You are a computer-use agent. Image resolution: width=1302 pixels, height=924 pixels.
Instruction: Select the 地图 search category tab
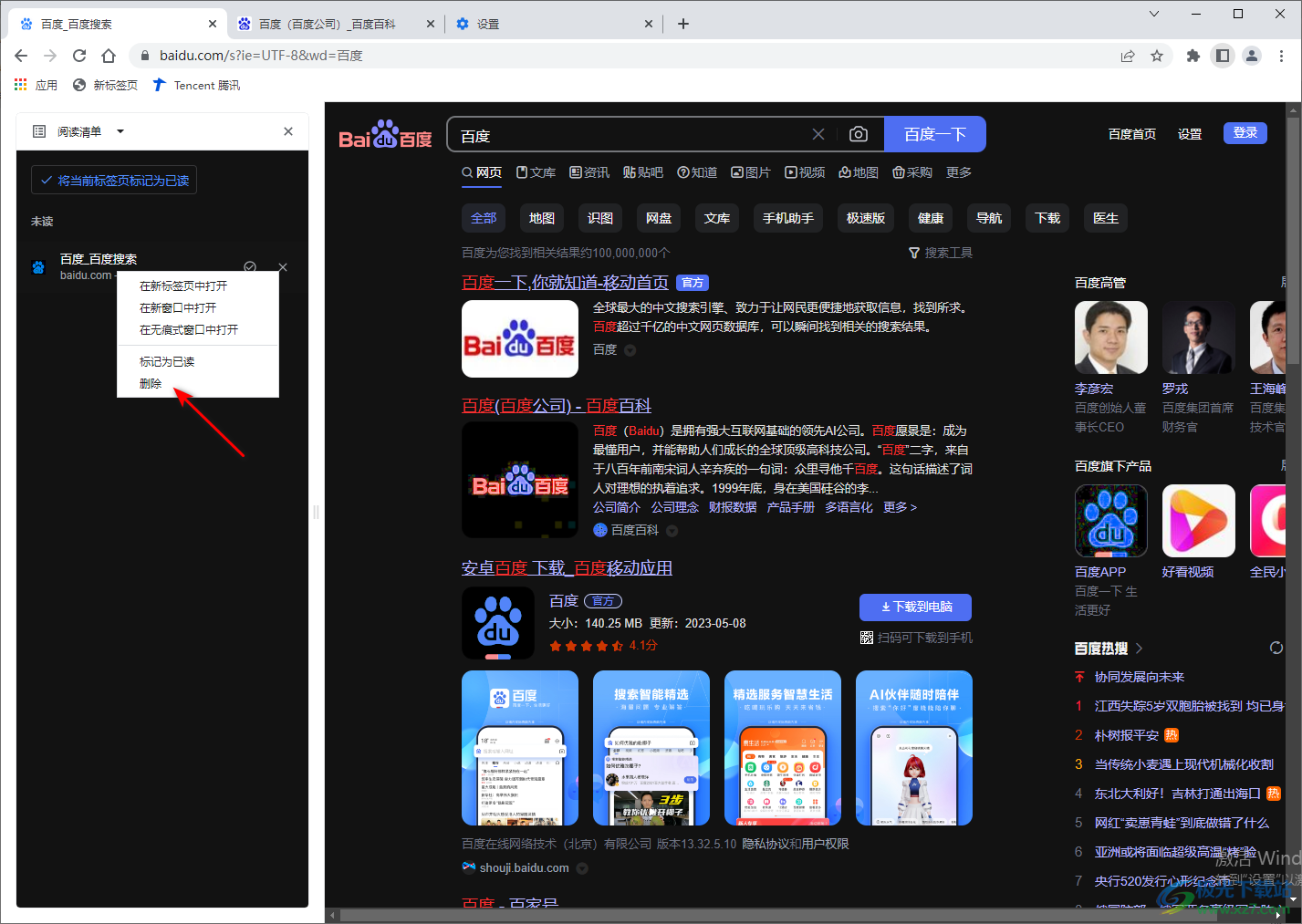pyautogui.click(x=859, y=172)
